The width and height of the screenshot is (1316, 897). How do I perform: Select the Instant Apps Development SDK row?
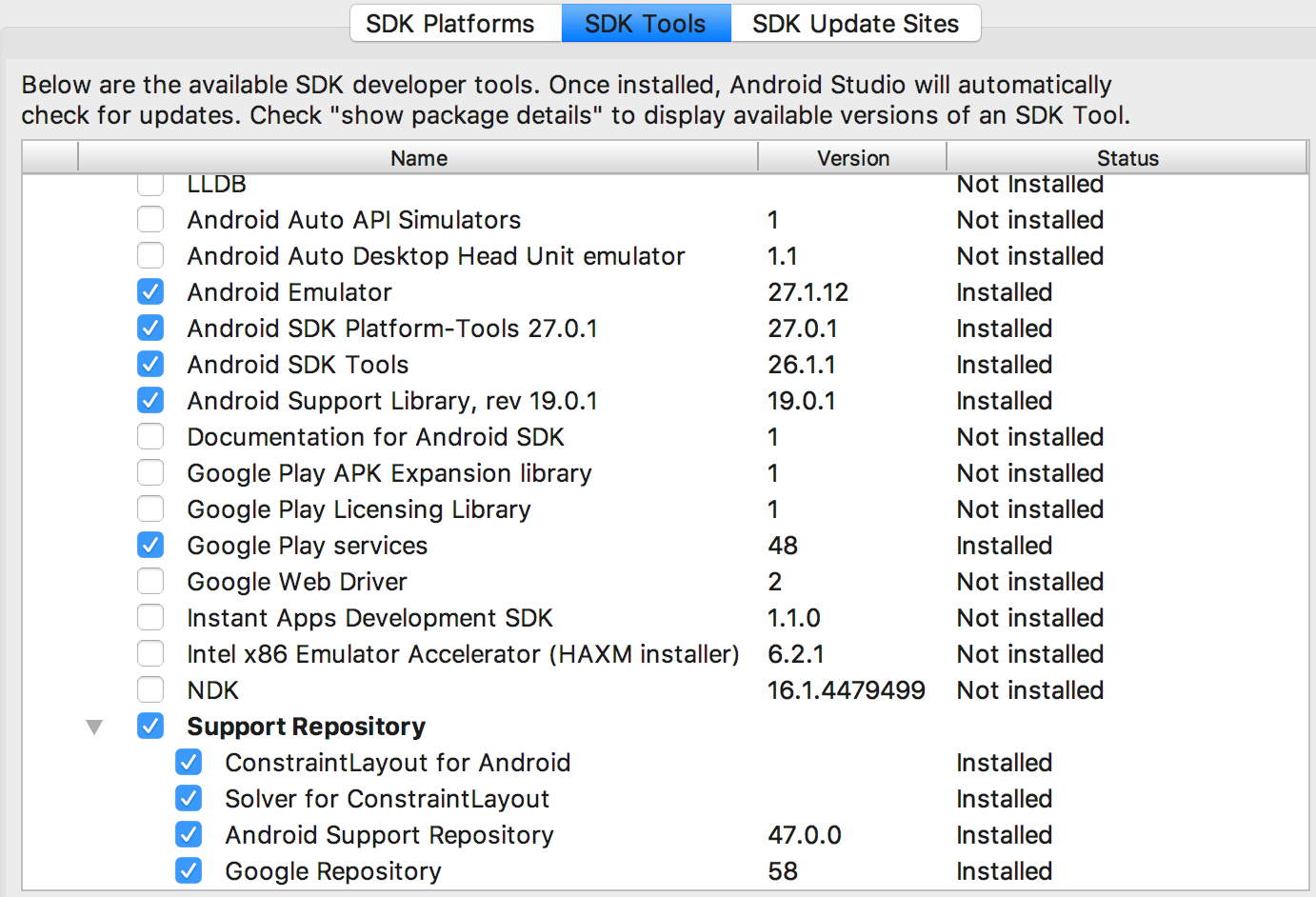tap(369, 618)
